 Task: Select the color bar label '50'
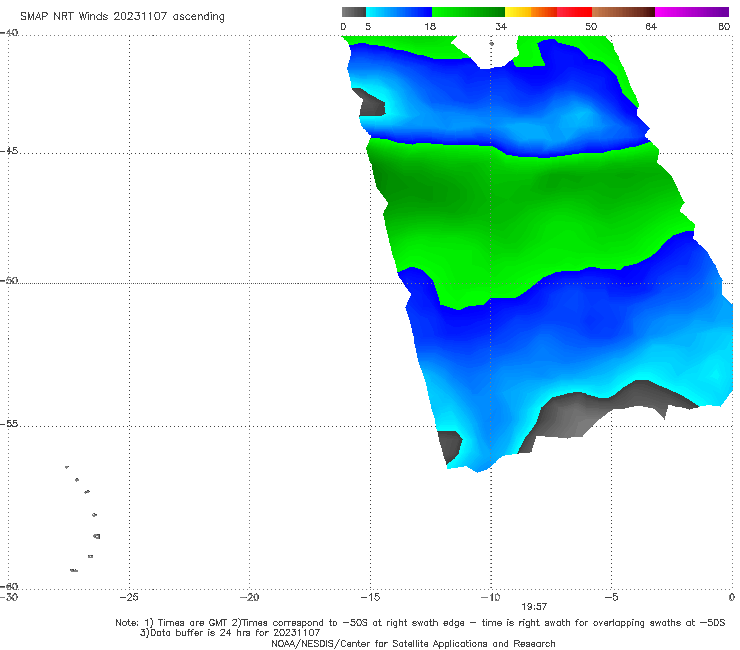coord(591,26)
